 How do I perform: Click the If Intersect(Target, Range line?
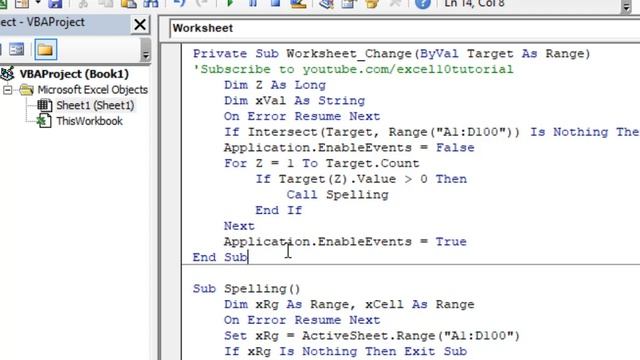click(x=431, y=132)
